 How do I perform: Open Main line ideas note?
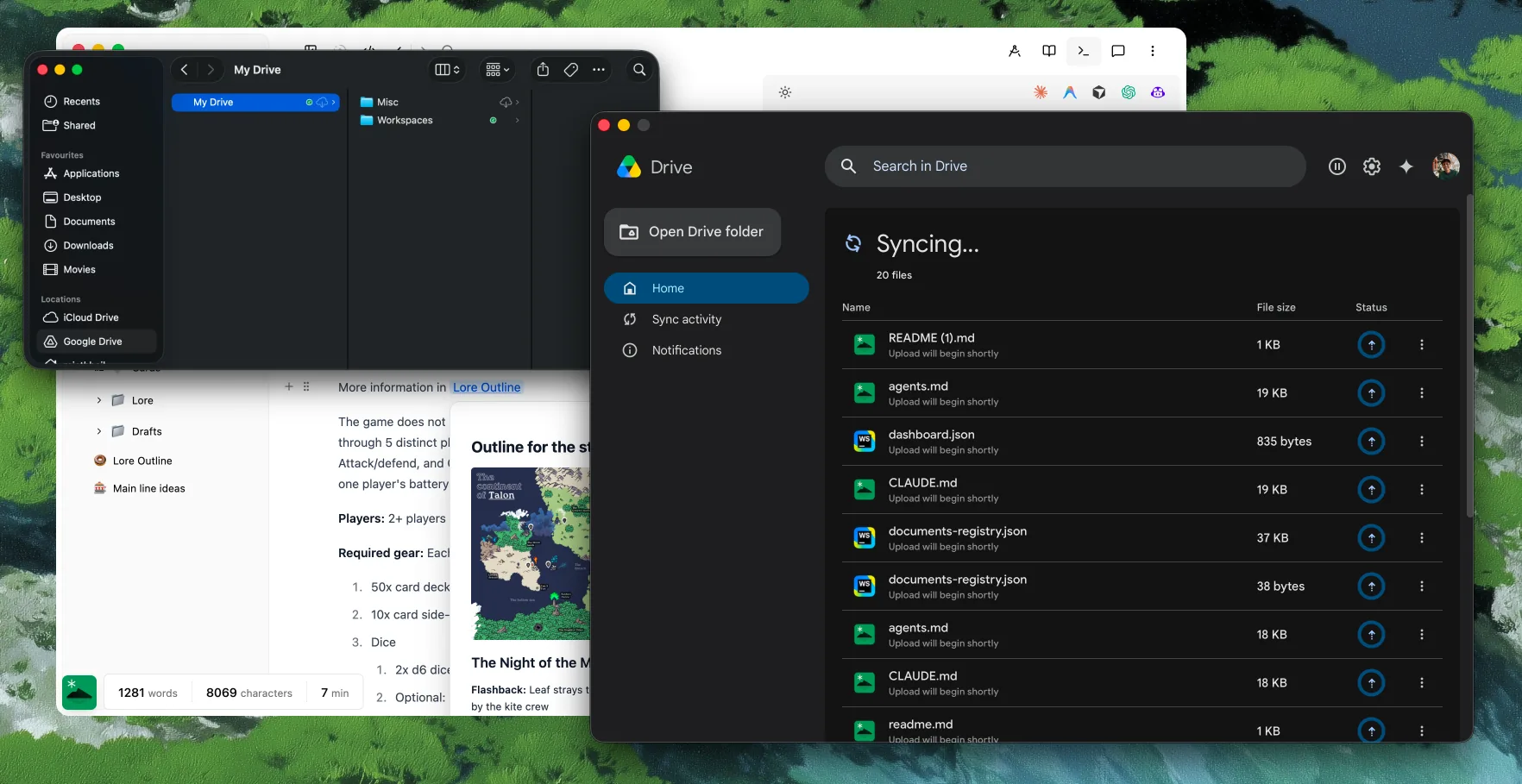(x=139, y=489)
